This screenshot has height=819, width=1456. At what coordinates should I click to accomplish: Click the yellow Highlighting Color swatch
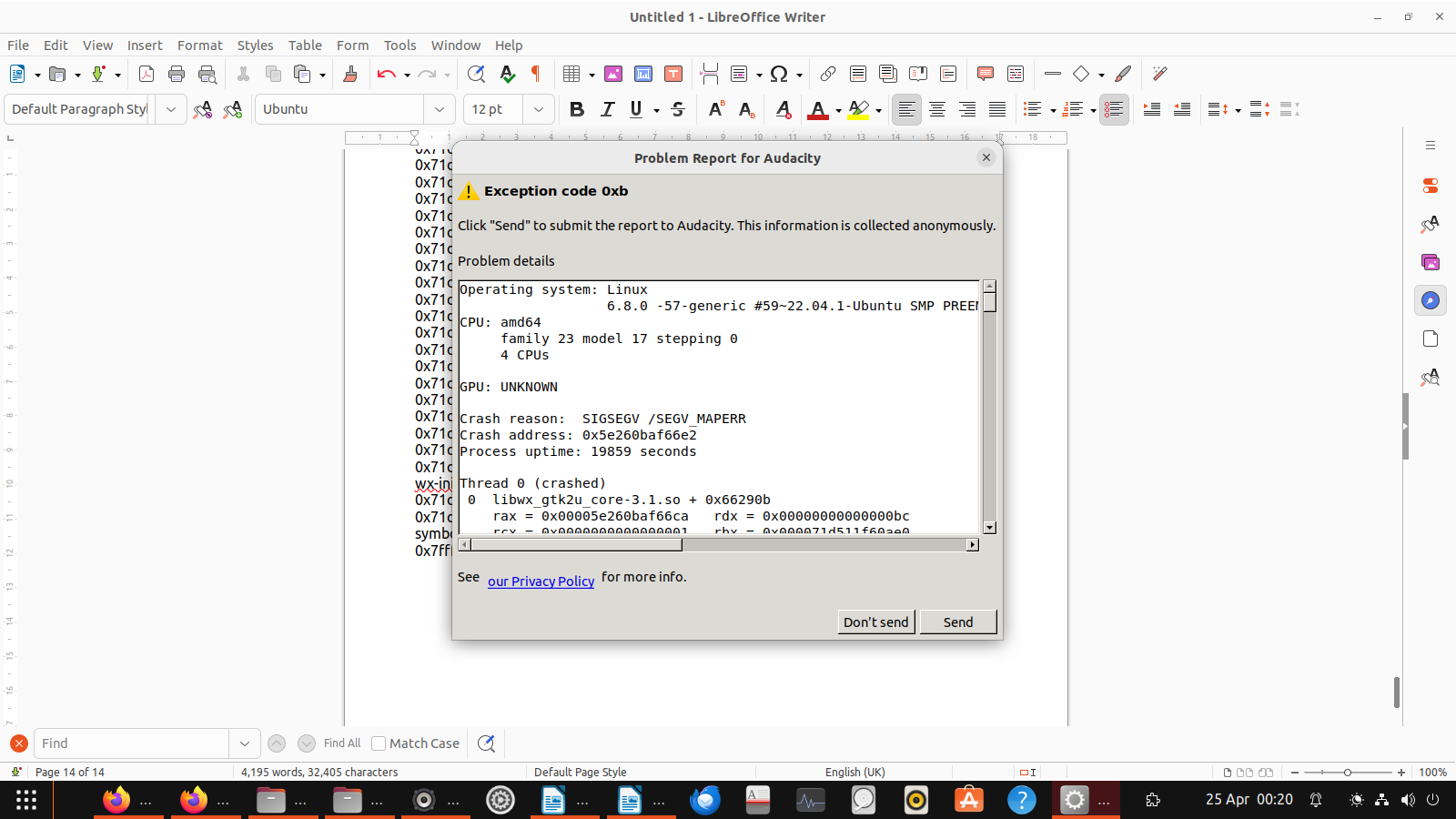pos(858,109)
